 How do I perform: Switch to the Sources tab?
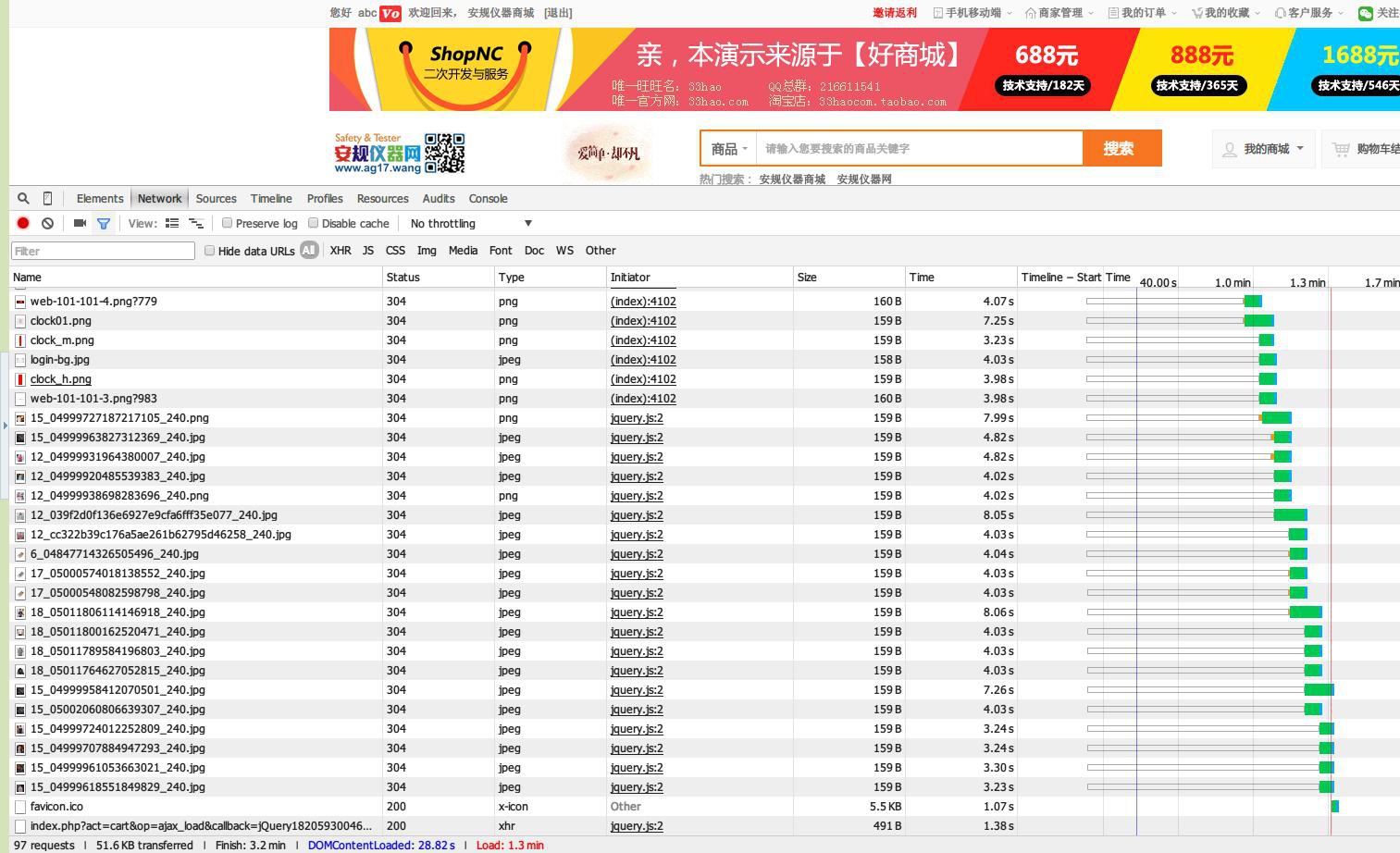point(217,199)
